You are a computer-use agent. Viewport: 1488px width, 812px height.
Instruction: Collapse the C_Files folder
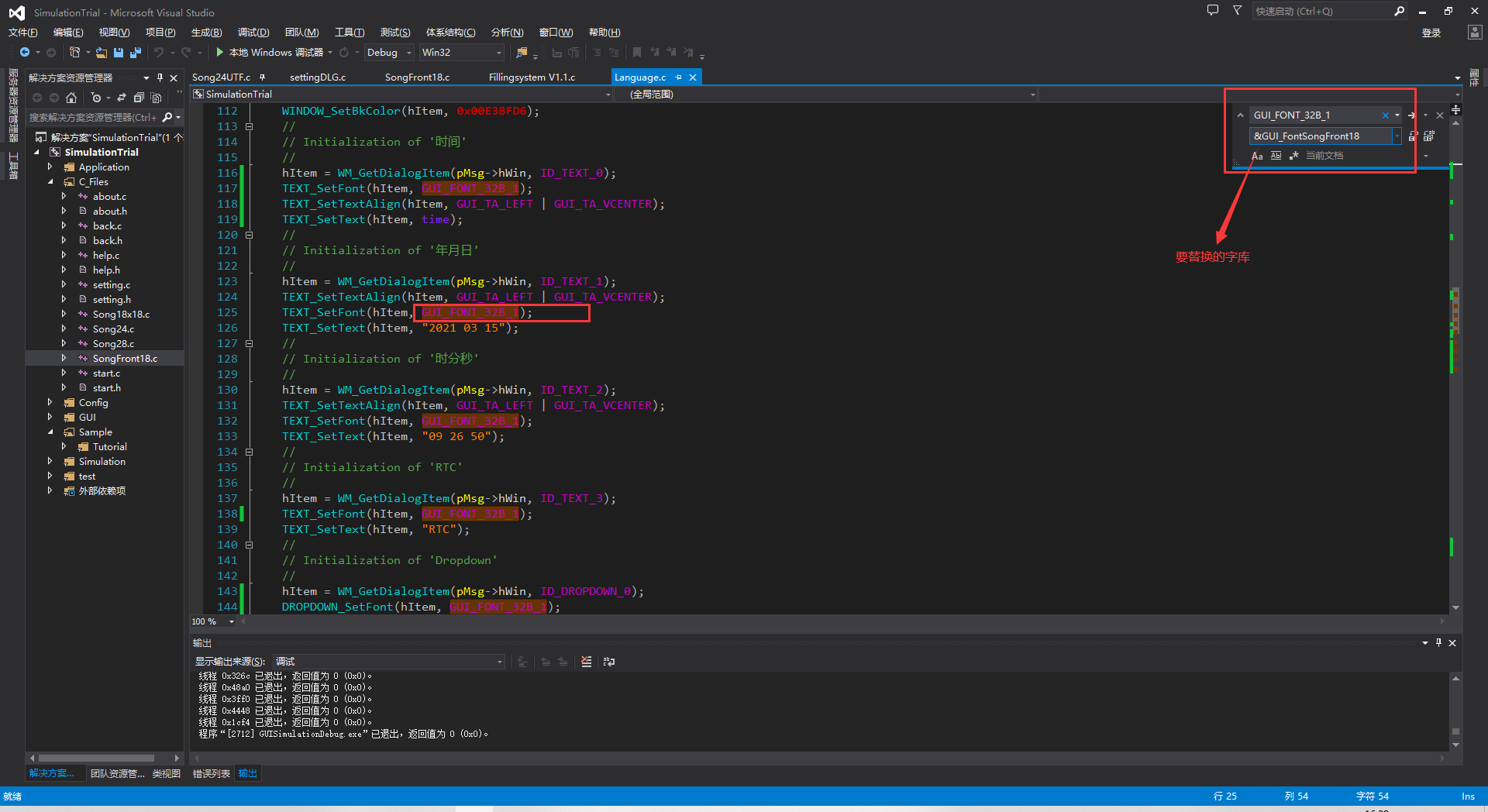point(50,182)
